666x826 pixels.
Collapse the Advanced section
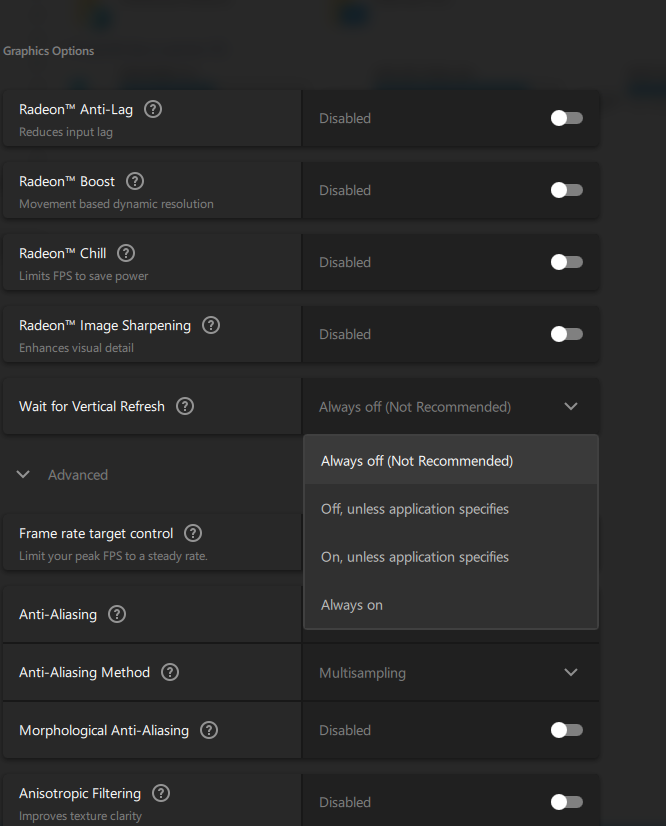pos(24,475)
